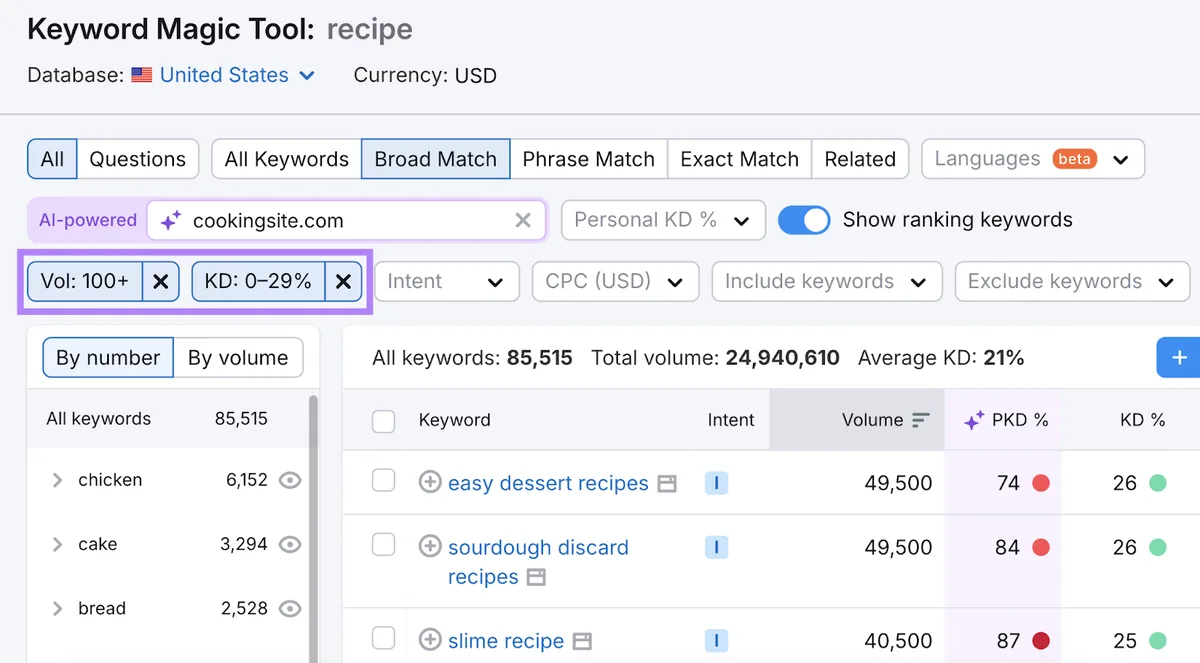Click the blue plus button

click(1179, 358)
